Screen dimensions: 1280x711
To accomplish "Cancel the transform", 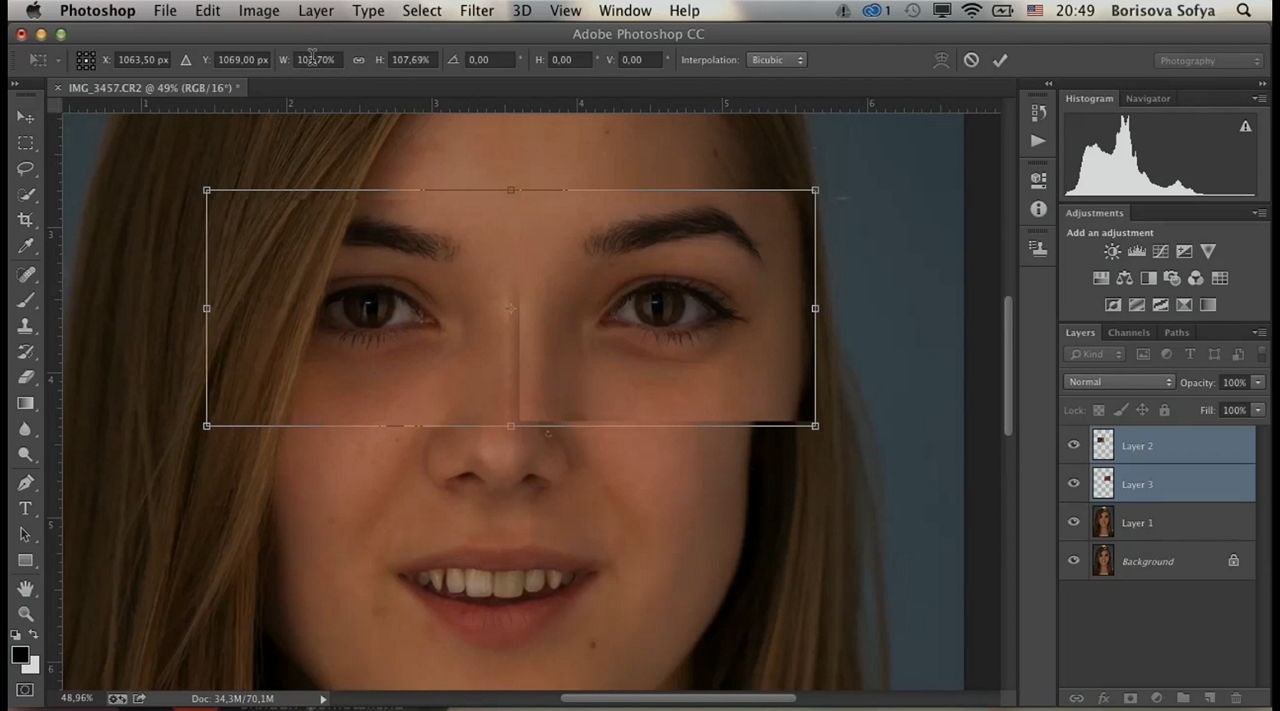I will click(x=971, y=60).
